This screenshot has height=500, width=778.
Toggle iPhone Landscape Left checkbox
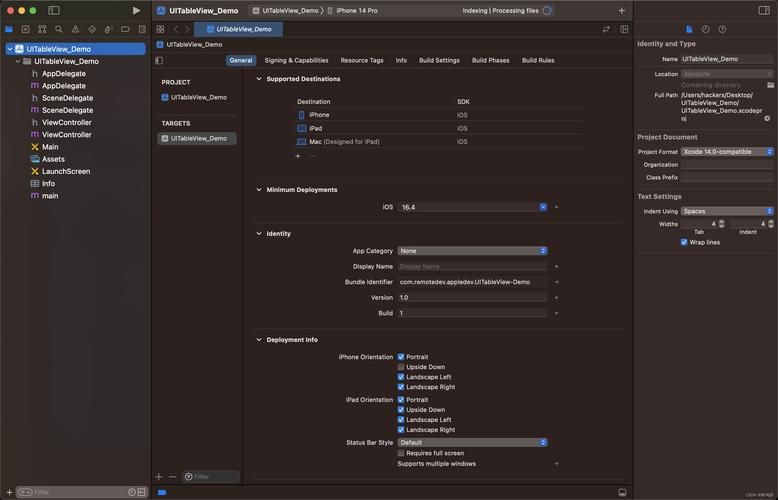point(401,377)
